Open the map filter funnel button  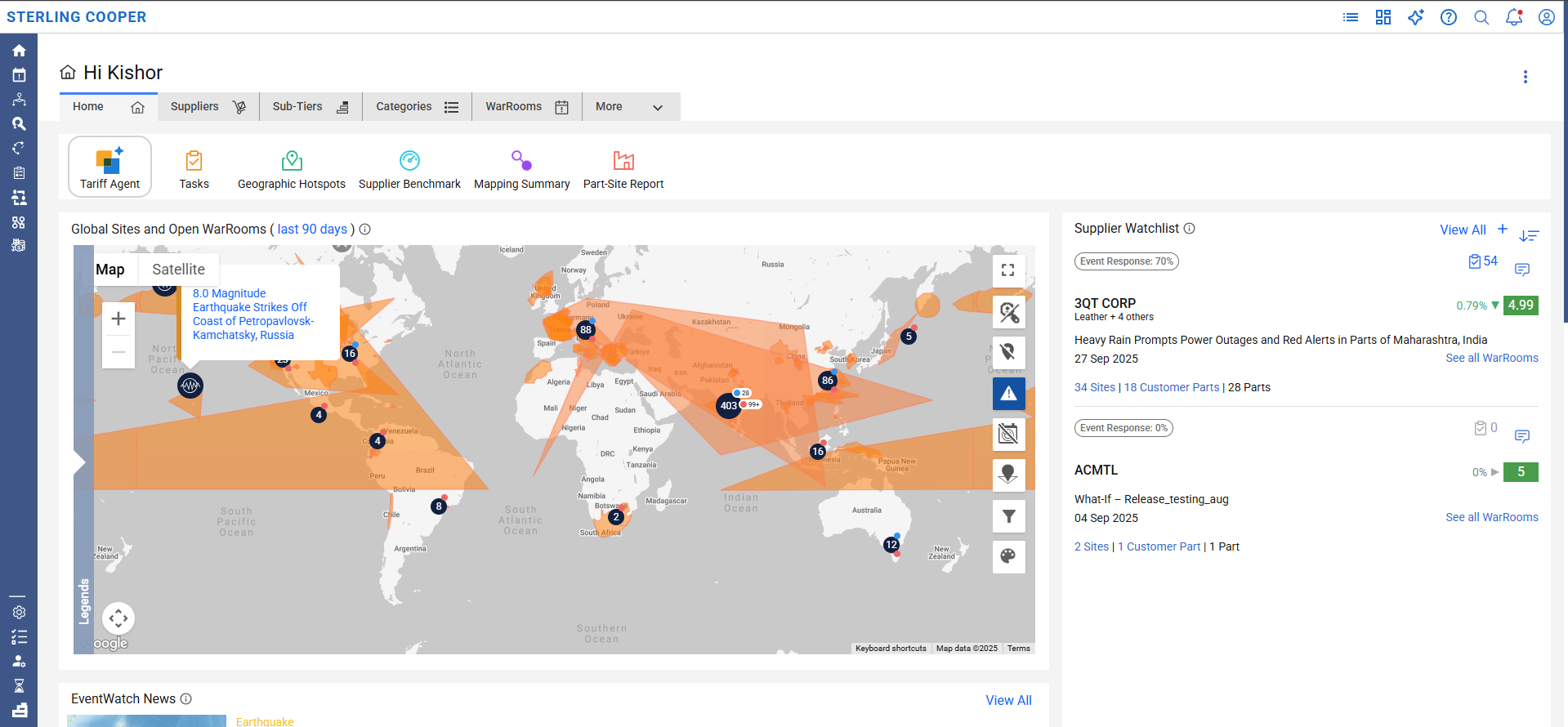1008,516
